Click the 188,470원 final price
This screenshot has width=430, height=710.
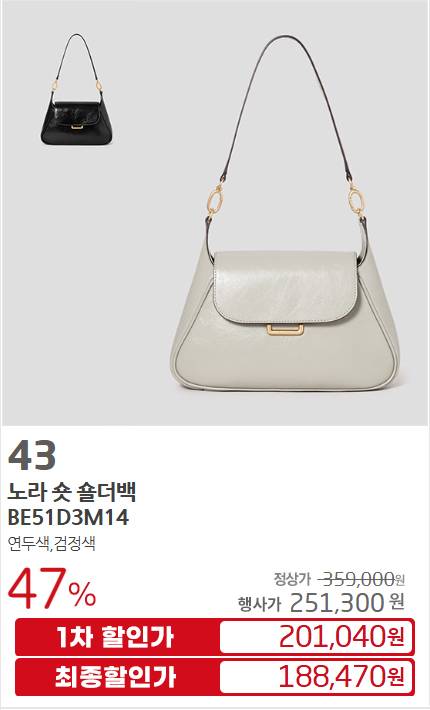point(342,676)
